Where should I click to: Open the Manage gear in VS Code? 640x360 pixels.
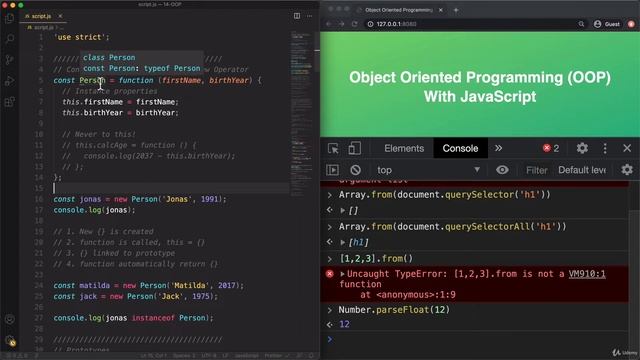pyautogui.click(x=9, y=340)
